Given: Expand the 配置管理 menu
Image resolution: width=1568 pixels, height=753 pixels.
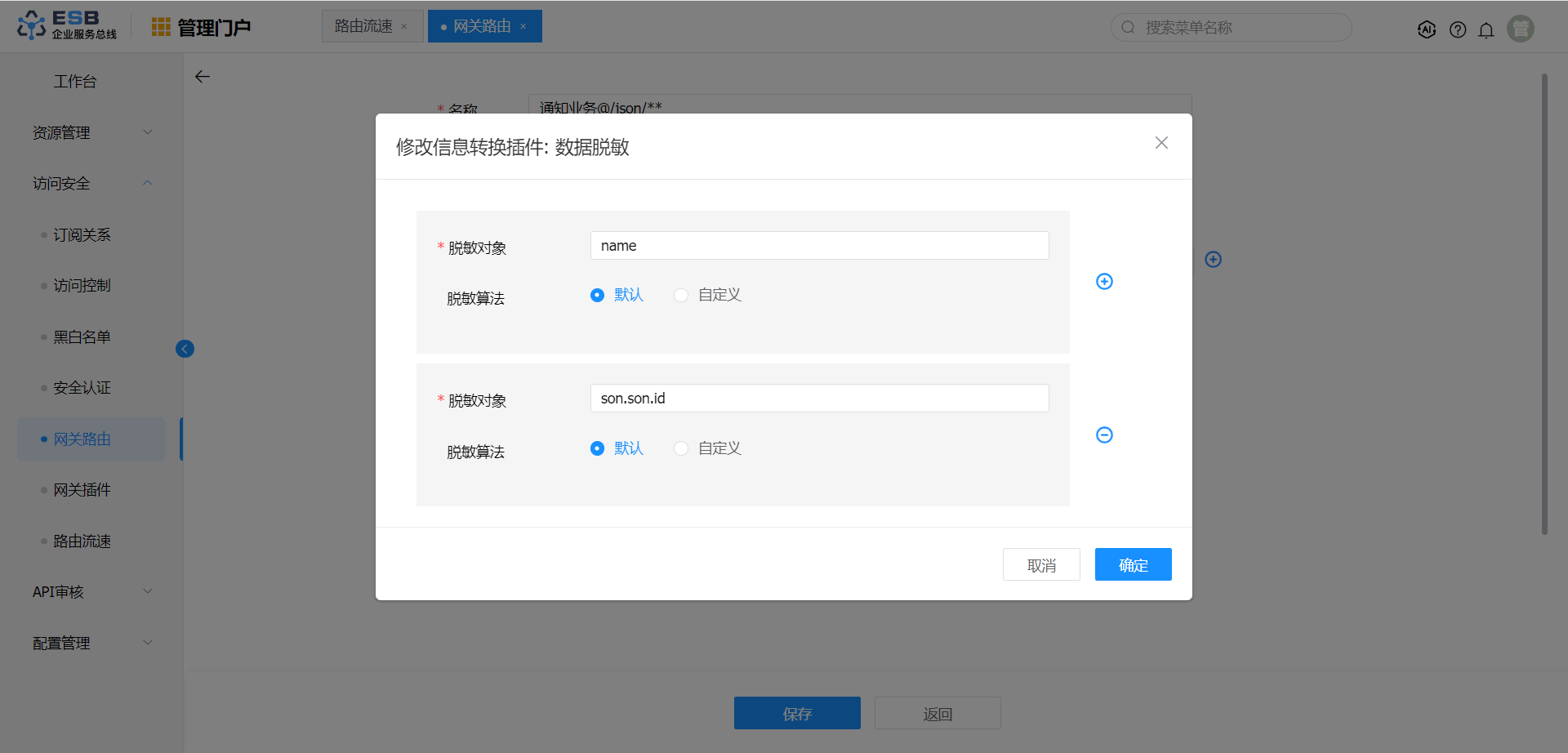Looking at the screenshot, I should 90,643.
